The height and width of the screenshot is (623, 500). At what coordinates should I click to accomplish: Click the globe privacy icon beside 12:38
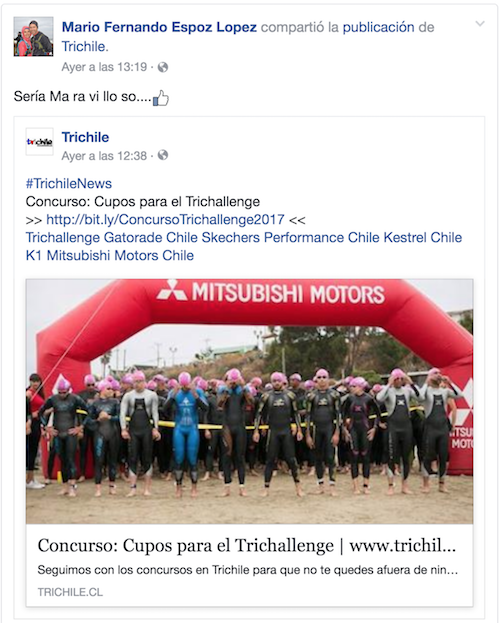pos(163,155)
